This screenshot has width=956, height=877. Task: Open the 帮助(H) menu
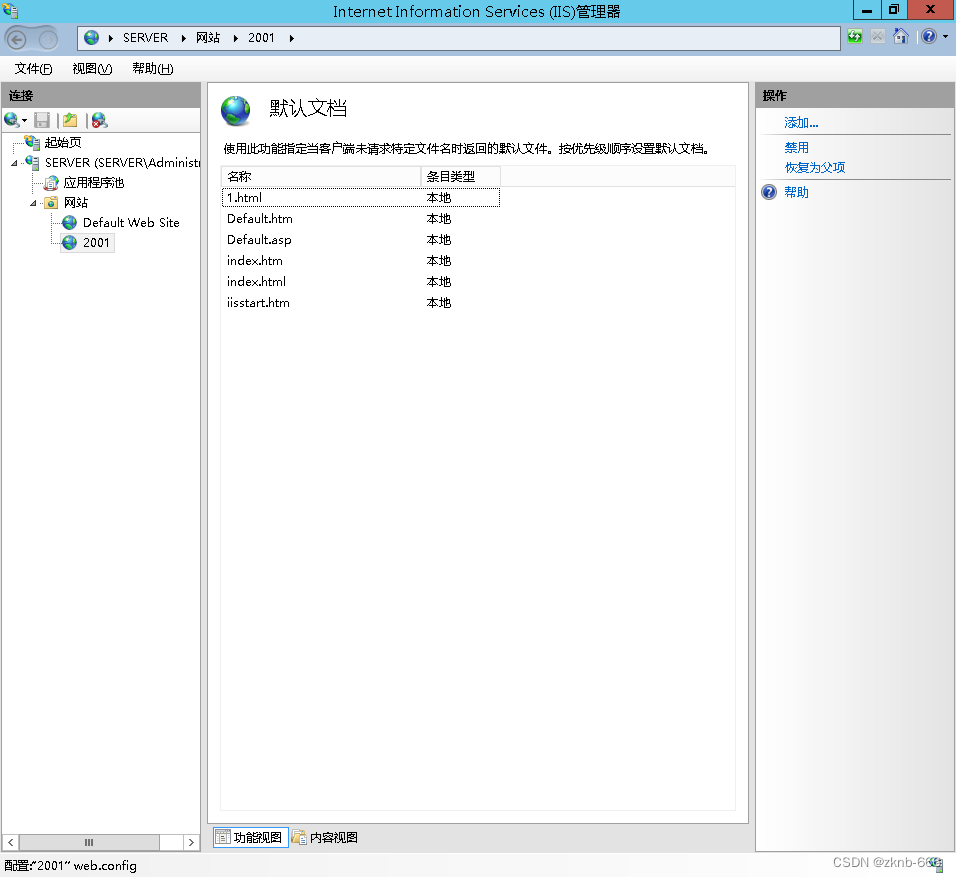(153, 69)
